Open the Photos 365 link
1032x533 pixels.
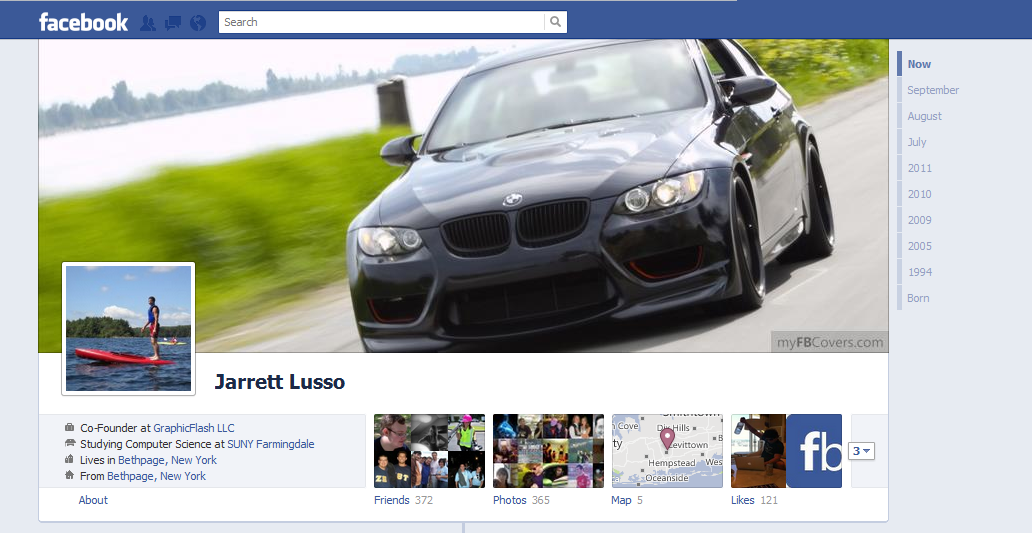tap(521, 500)
